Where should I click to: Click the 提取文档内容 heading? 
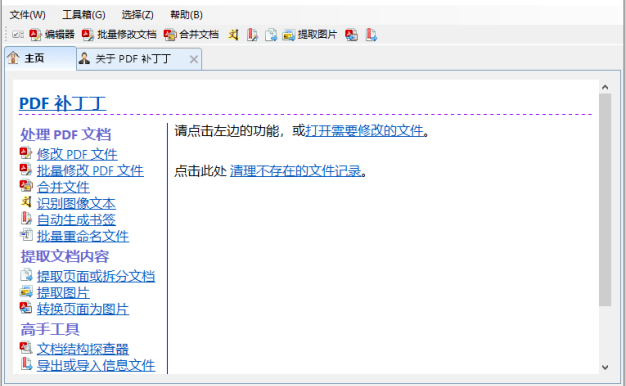point(65,256)
